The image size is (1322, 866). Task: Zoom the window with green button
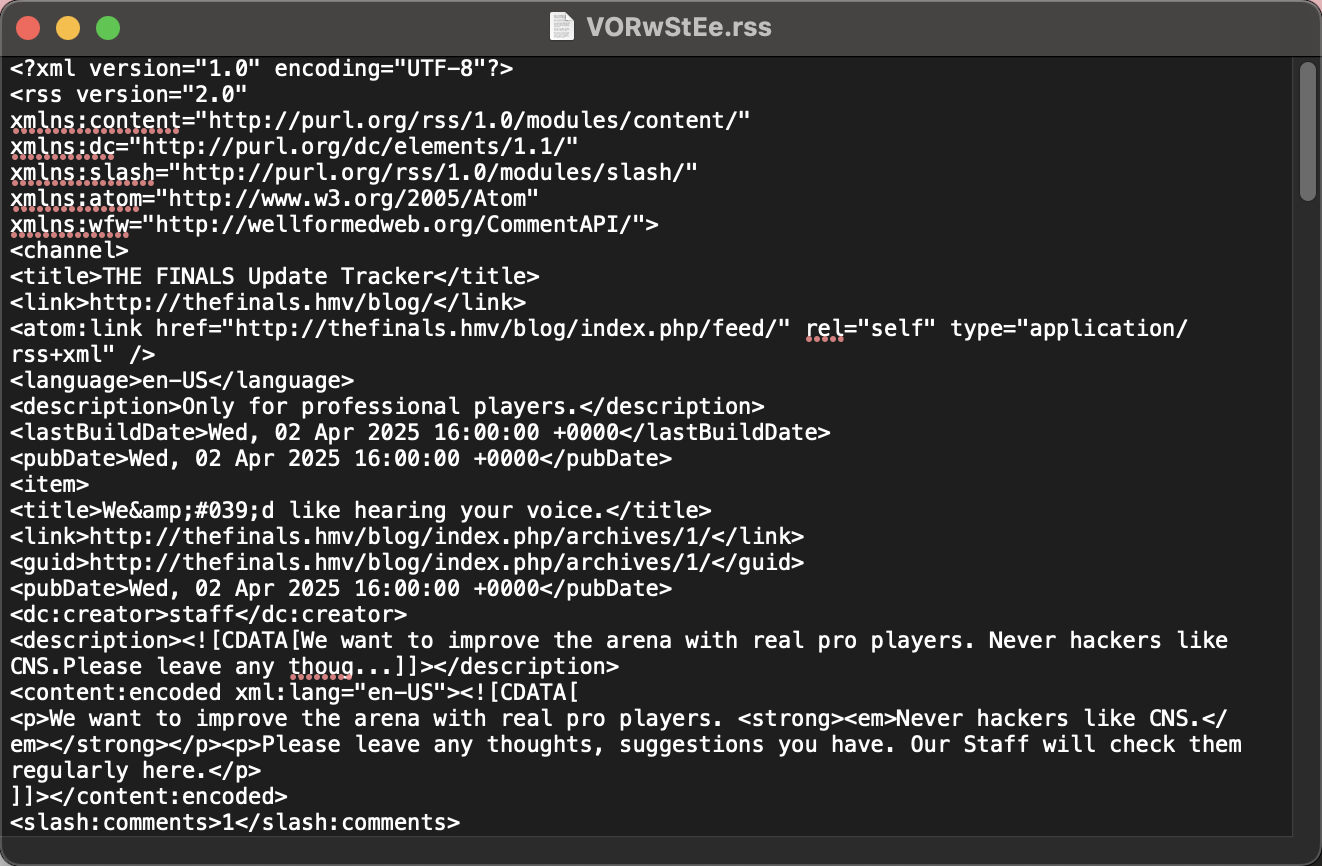108,28
